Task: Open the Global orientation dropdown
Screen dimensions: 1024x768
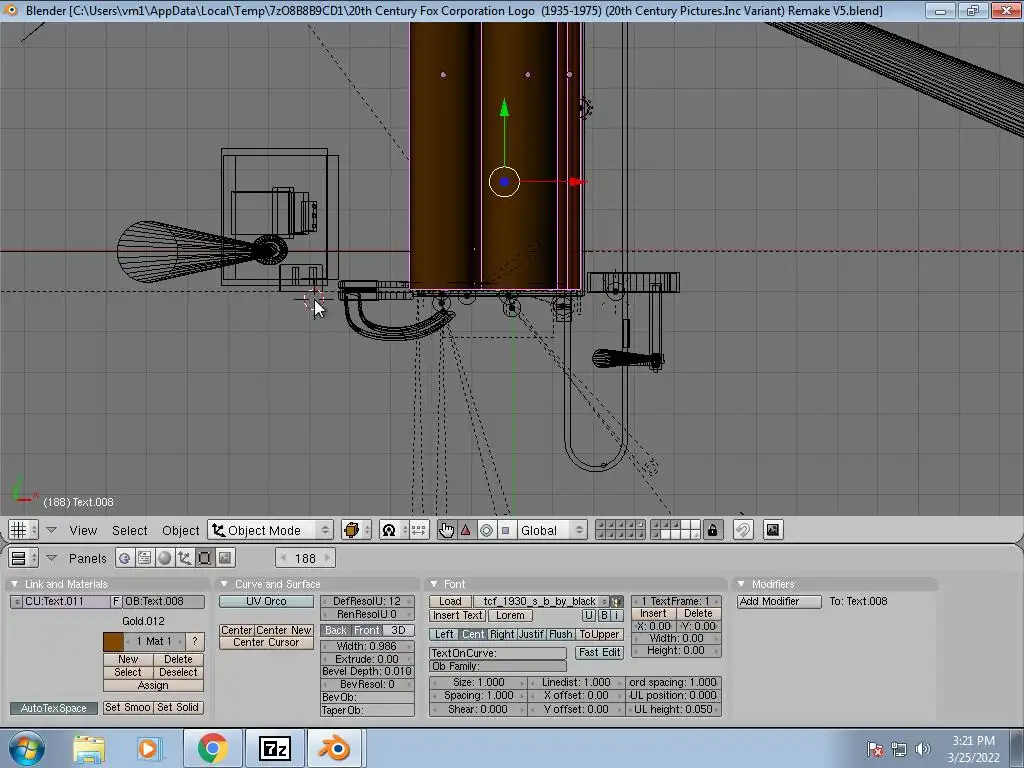Action: point(552,530)
